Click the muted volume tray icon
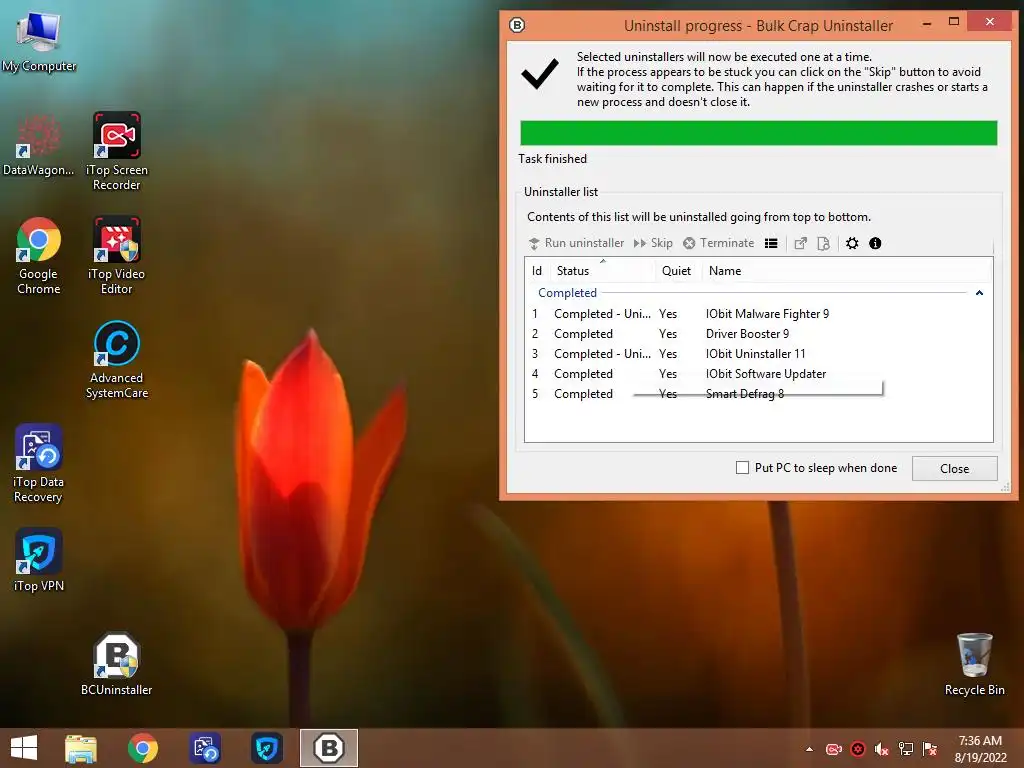This screenshot has height=768, width=1024. 882,749
